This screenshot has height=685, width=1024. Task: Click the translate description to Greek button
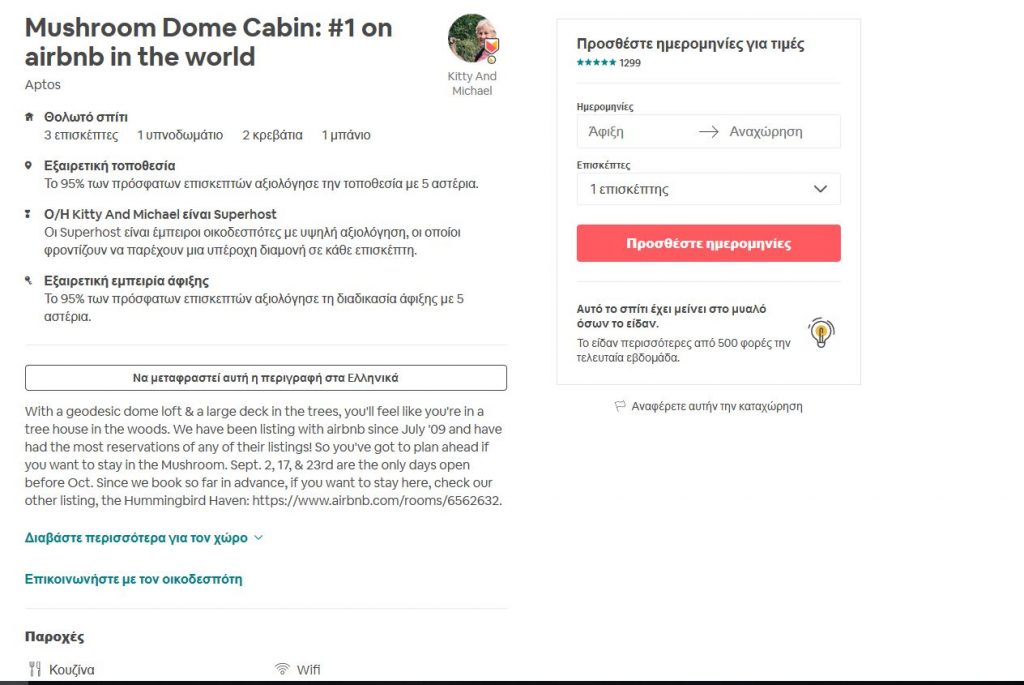click(266, 378)
